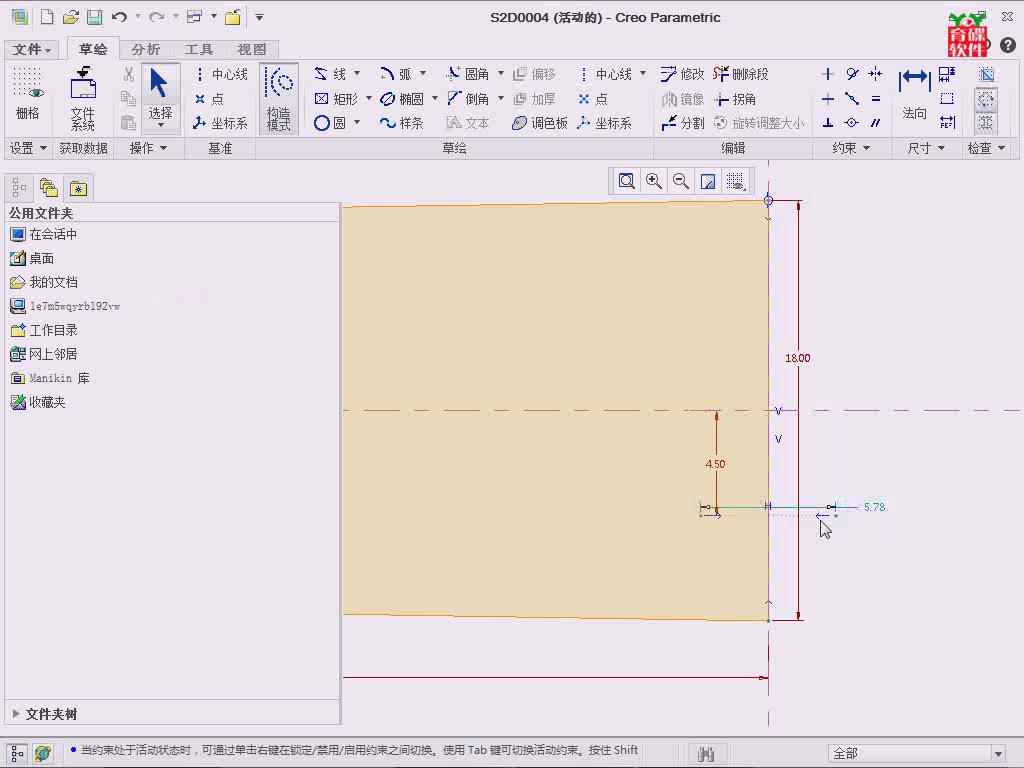
Task: Click the File System (文件系统) import icon
Action: 83,99
